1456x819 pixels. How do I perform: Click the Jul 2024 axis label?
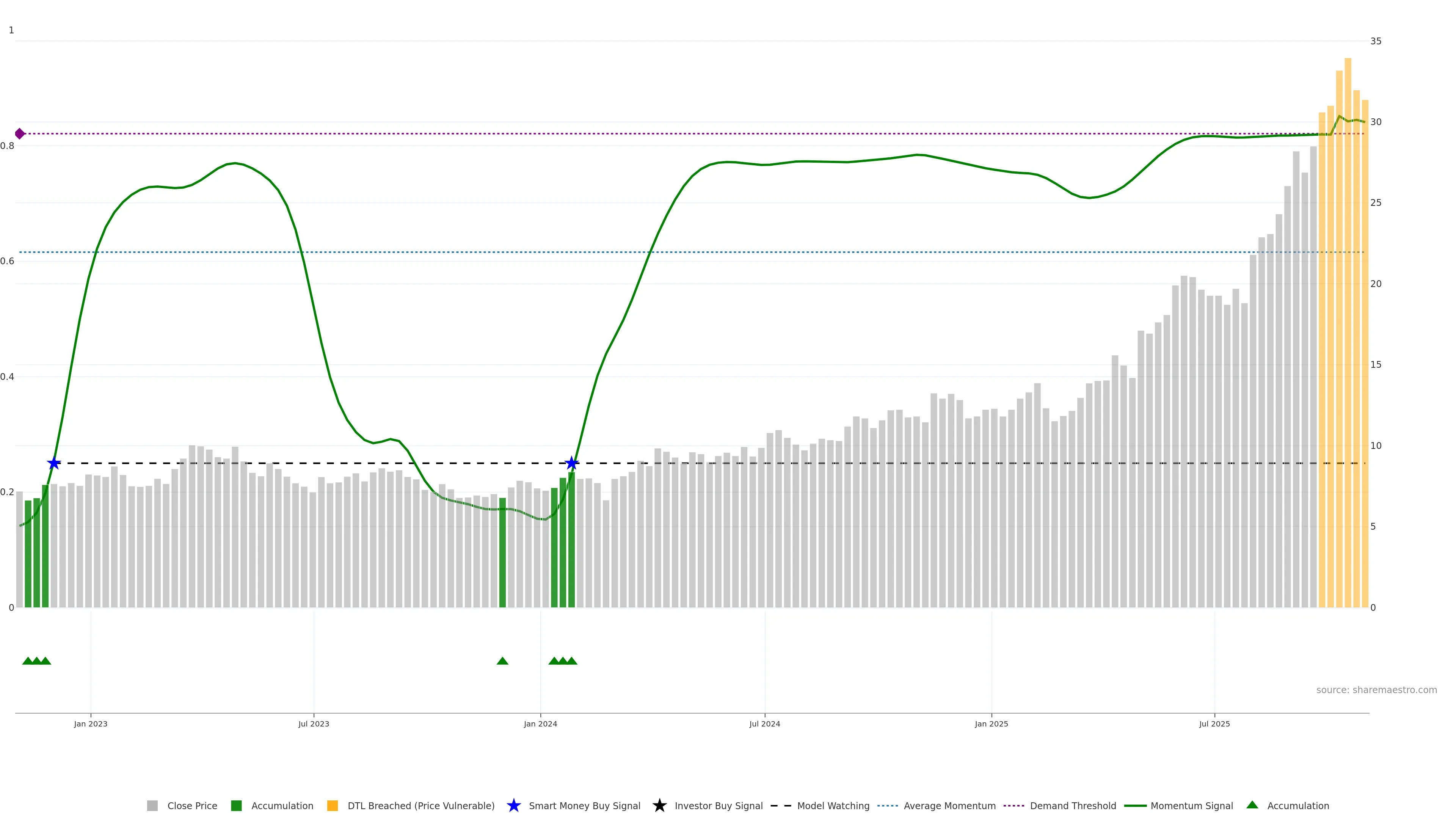tap(764, 723)
